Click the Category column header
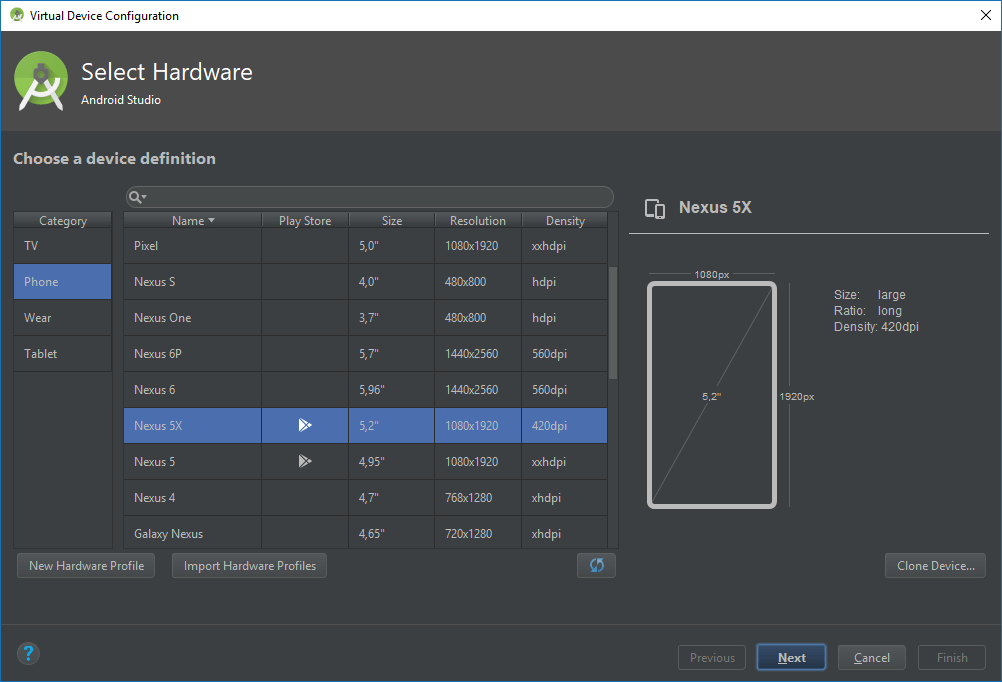Screen dimensions: 1002x682 pos(63,221)
